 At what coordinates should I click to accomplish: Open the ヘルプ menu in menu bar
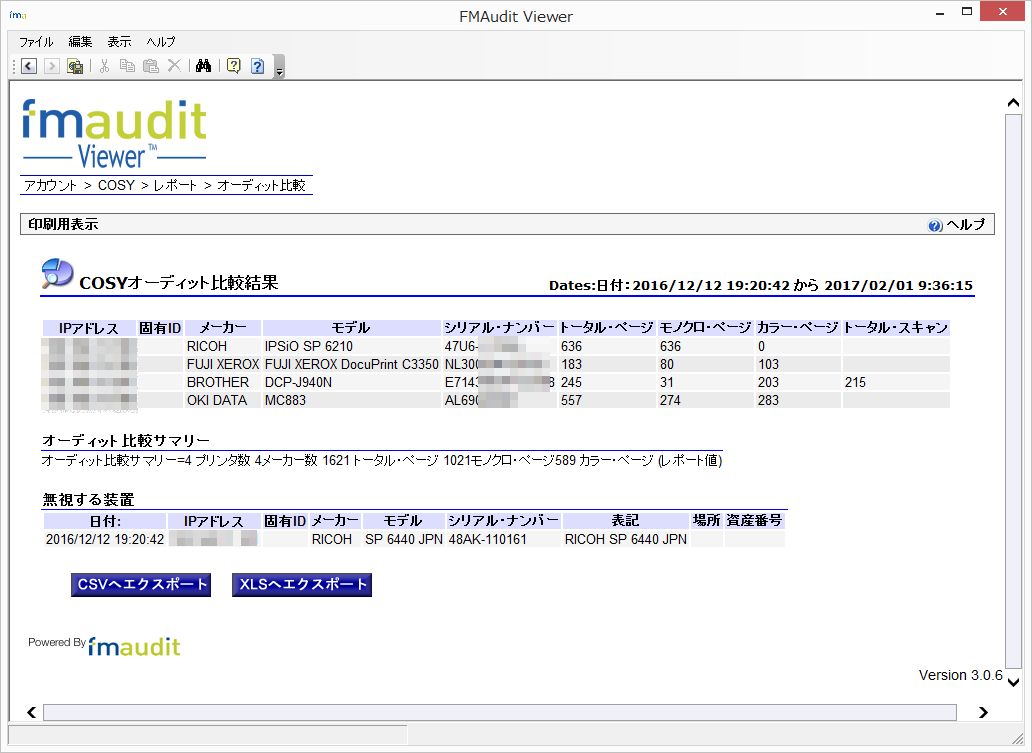[161, 41]
